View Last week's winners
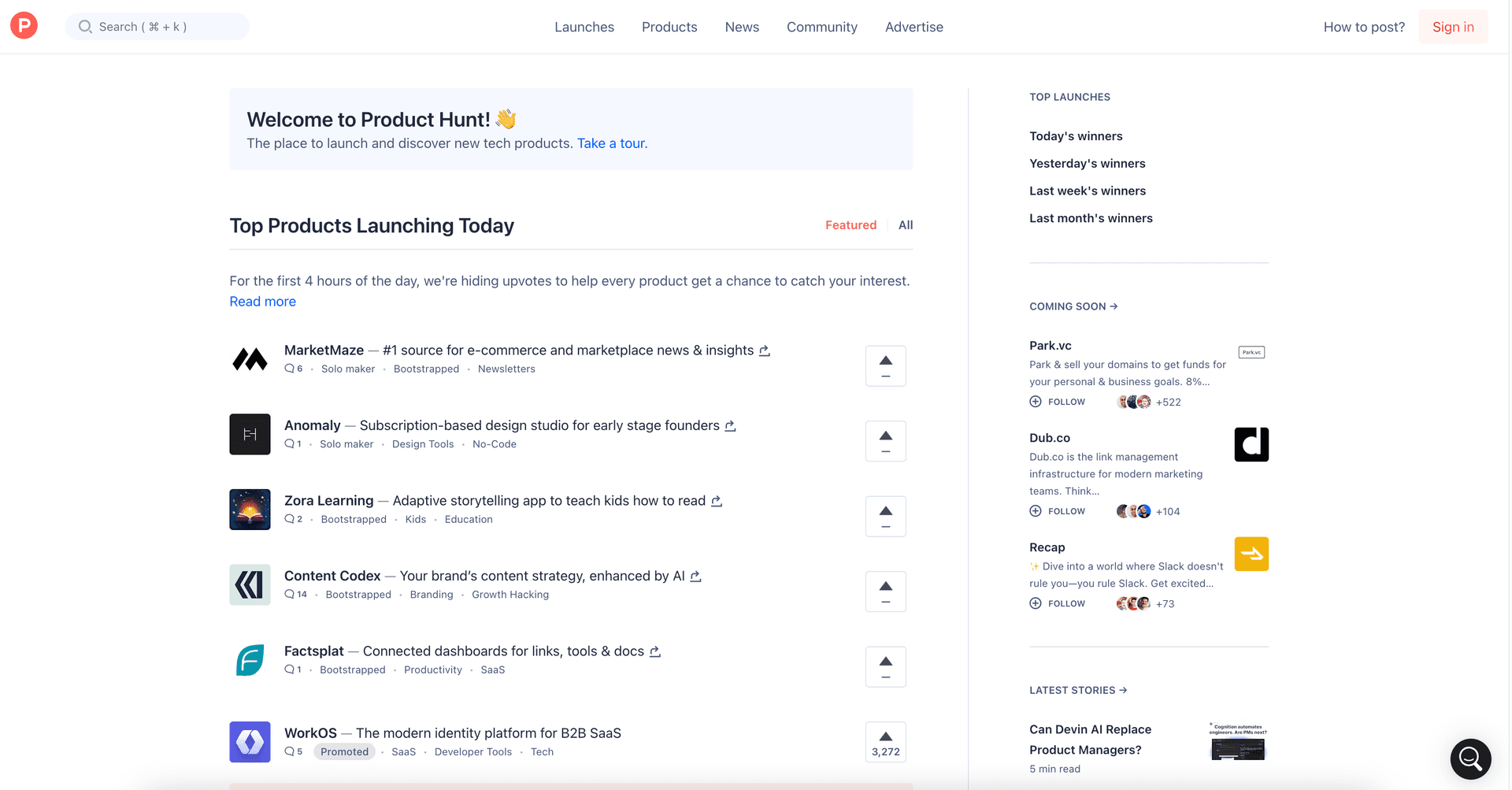 click(1088, 191)
